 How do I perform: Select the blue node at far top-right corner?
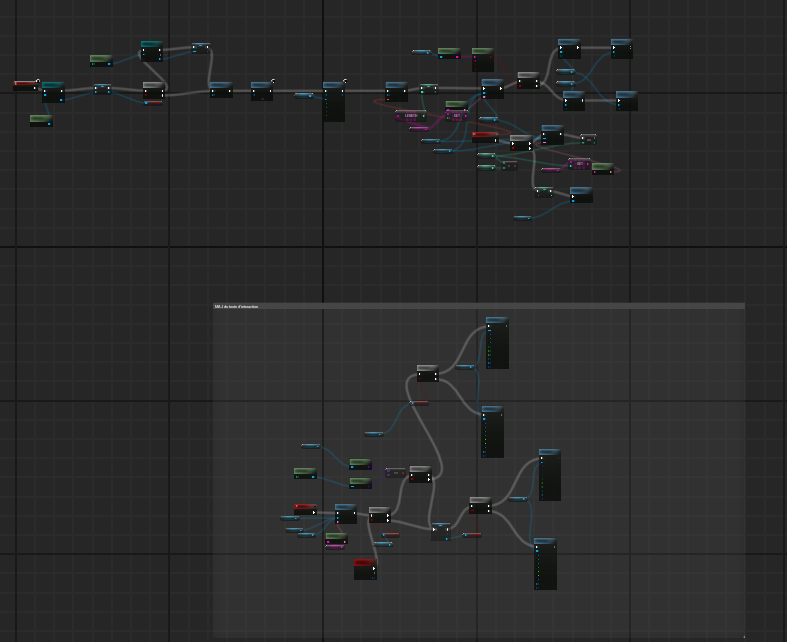(621, 49)
